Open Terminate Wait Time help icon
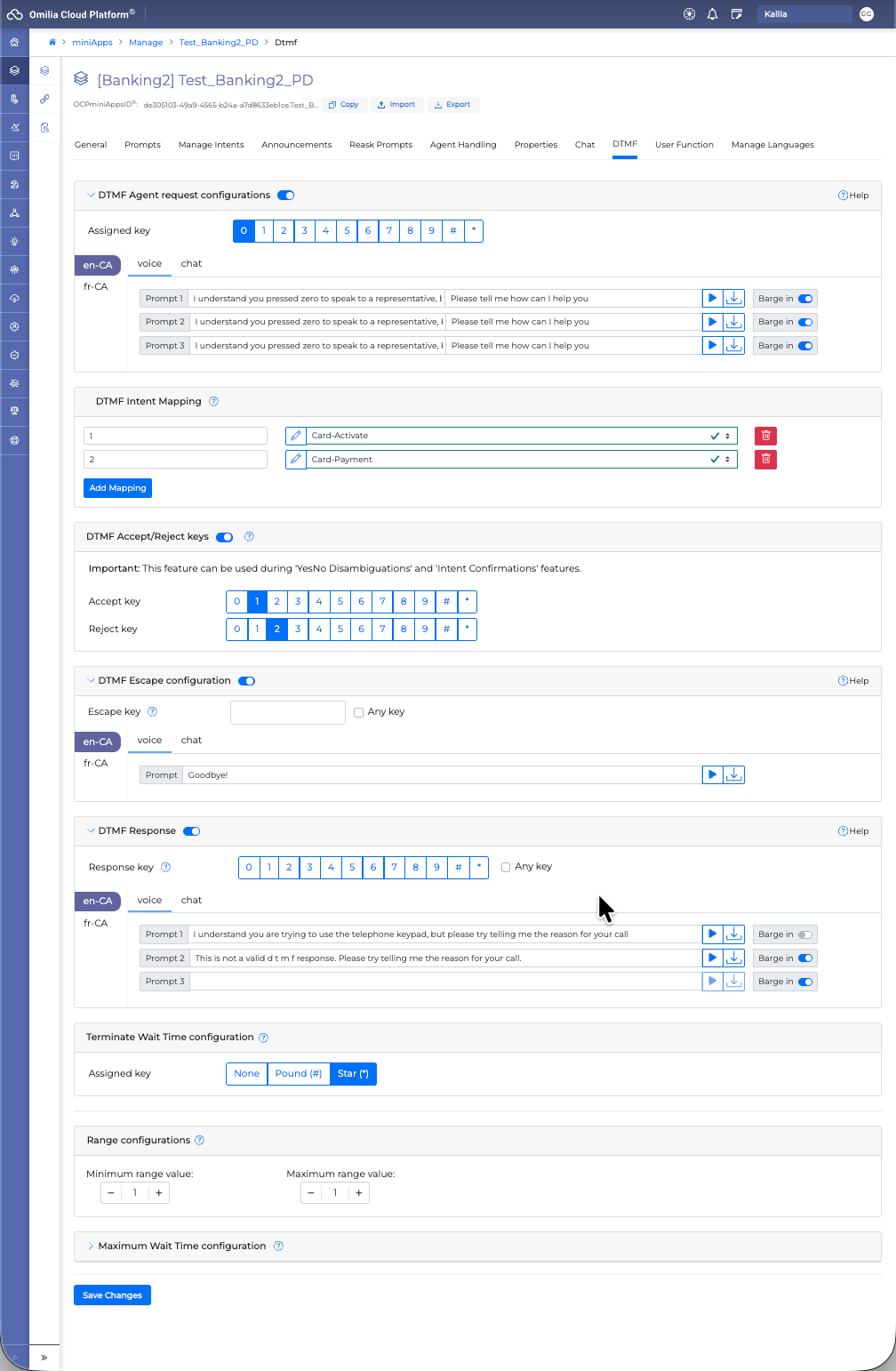Viewport: 896px width, 1371px height. [263, 1038]
